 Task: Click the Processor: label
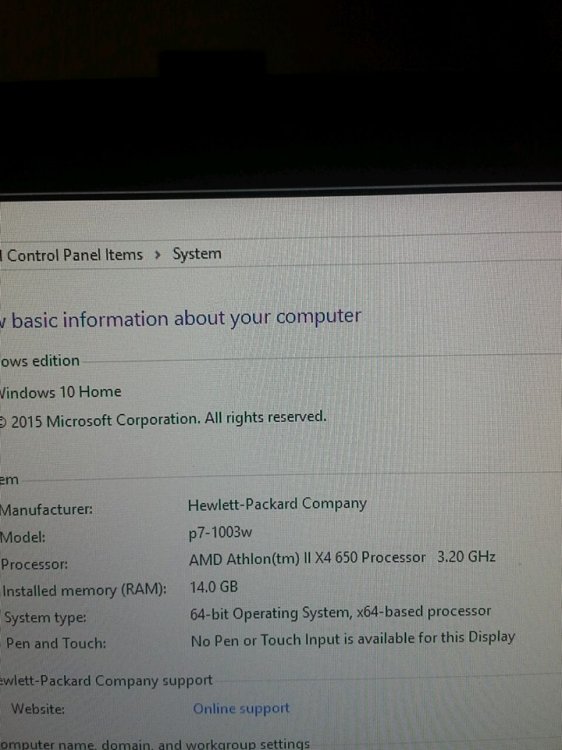34,564
